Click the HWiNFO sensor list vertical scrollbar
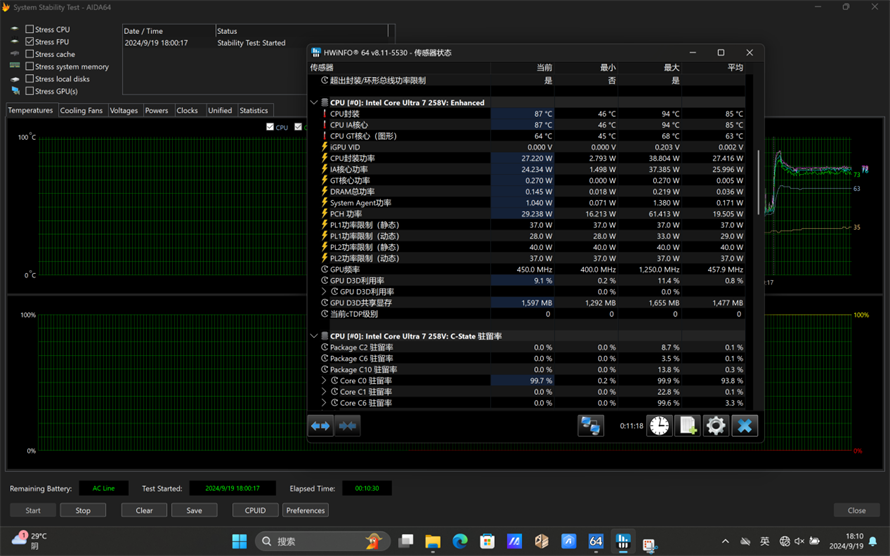 click(758, 180)
